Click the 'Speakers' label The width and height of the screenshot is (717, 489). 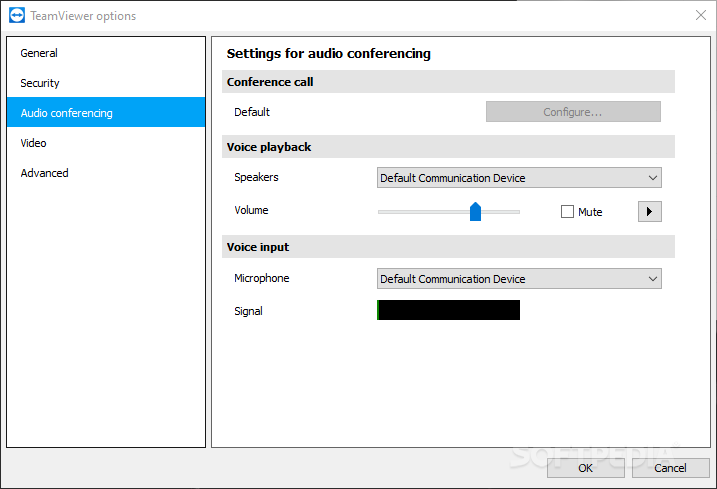[256, 177]
